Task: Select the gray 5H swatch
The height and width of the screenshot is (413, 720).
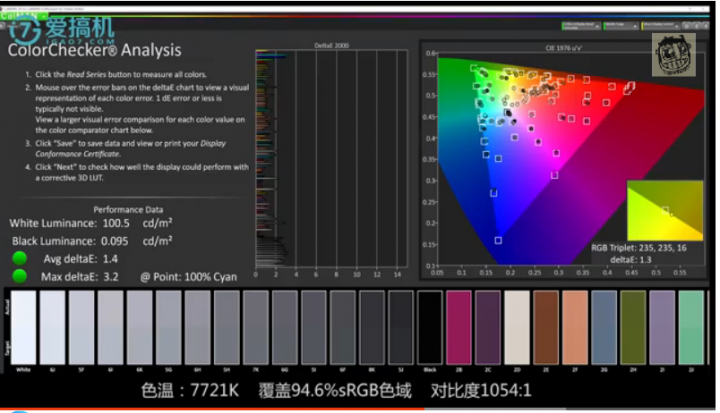Action: point(226,327)
